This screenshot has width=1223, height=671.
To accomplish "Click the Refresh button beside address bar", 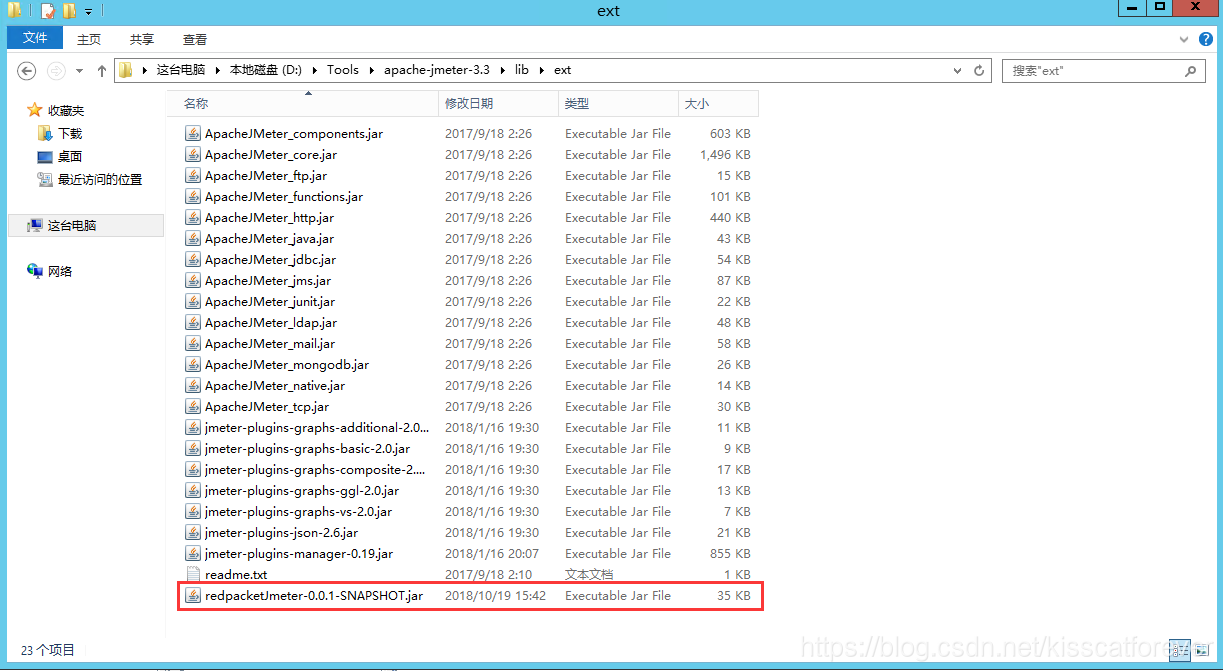I will tap(979, 70).
